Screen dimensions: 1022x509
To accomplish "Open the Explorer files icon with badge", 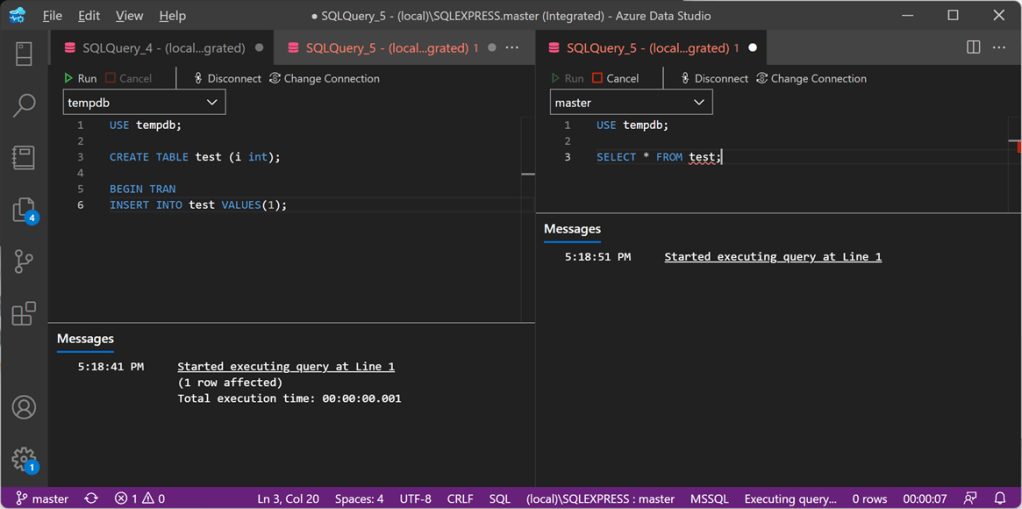I will pos(24,209).
